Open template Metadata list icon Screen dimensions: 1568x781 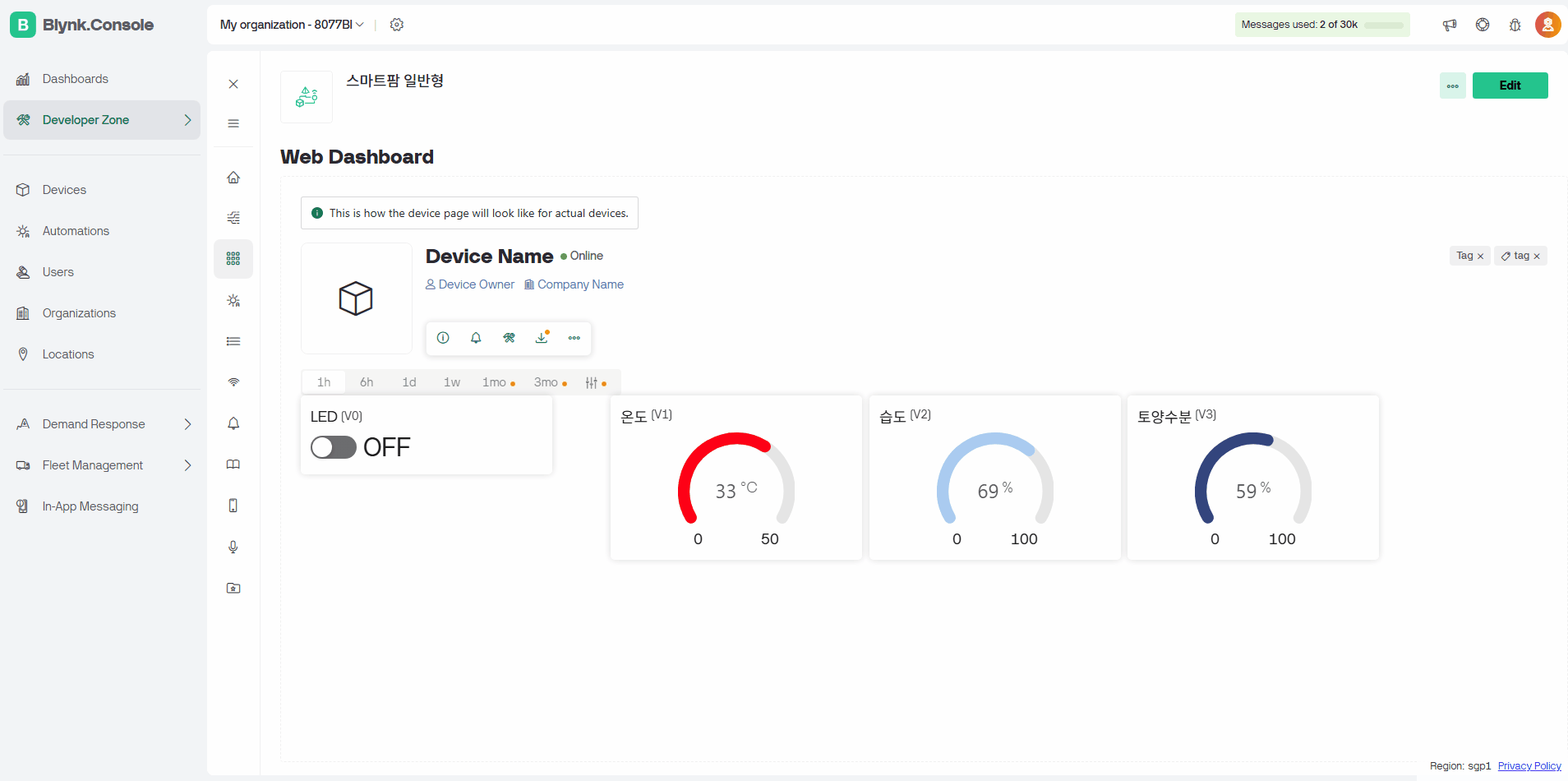(x=233, y=341)
